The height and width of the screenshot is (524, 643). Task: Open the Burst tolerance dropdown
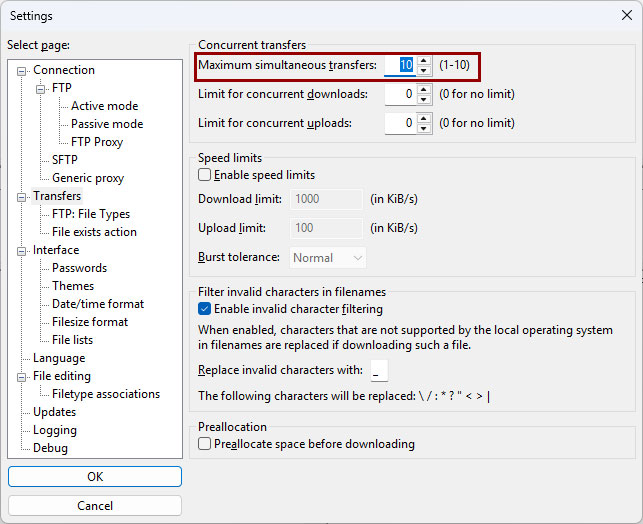pyautogui.click(x=328, y=258)
